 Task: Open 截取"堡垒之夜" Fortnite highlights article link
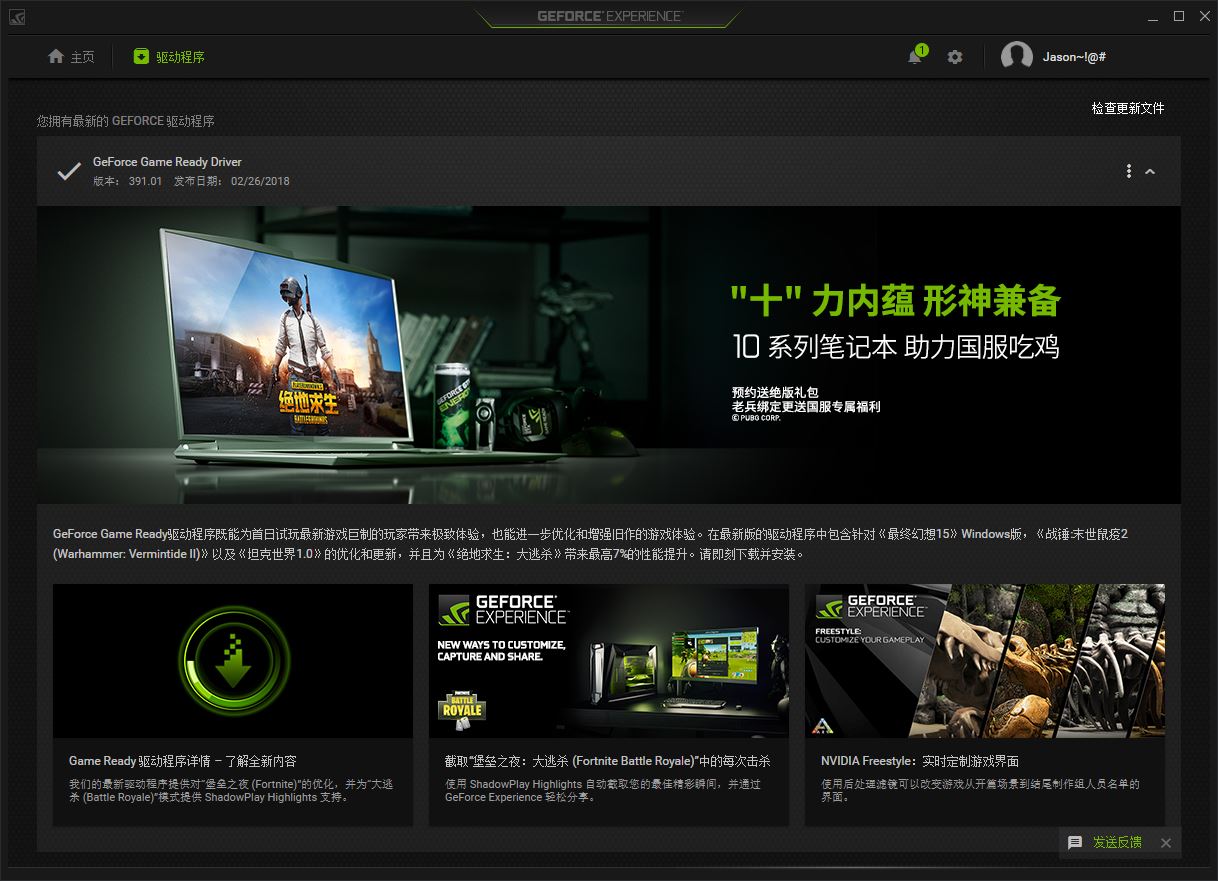click(608, 761)
